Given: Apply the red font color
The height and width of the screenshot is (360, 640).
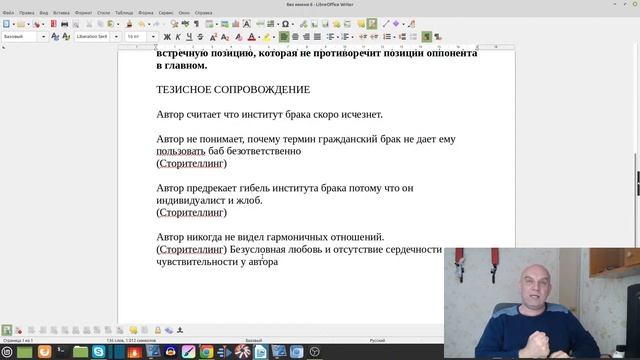Looking at the screenshot, I should pyautogui.click(x=252, y=37).
